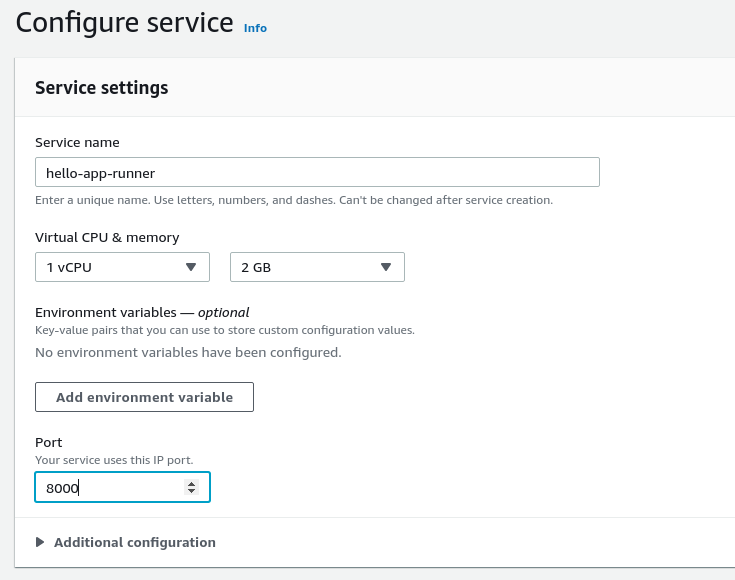Focus the Port number field
The image size is (735, 580).
[x=110, y=488]
